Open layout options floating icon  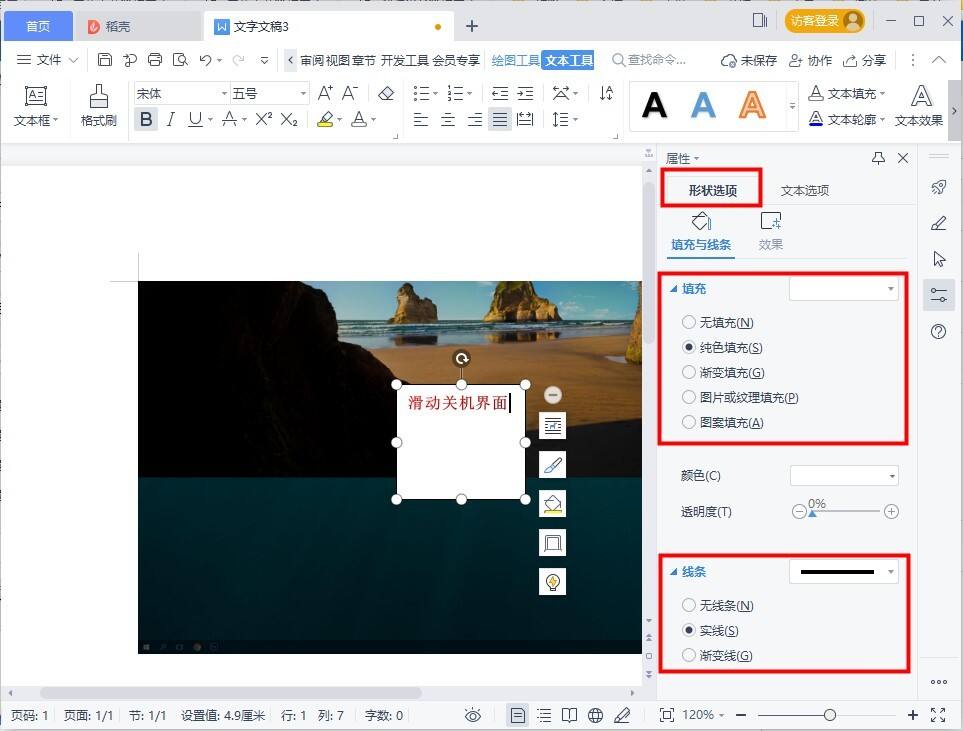pyautogui.click(x=552, y=426)
